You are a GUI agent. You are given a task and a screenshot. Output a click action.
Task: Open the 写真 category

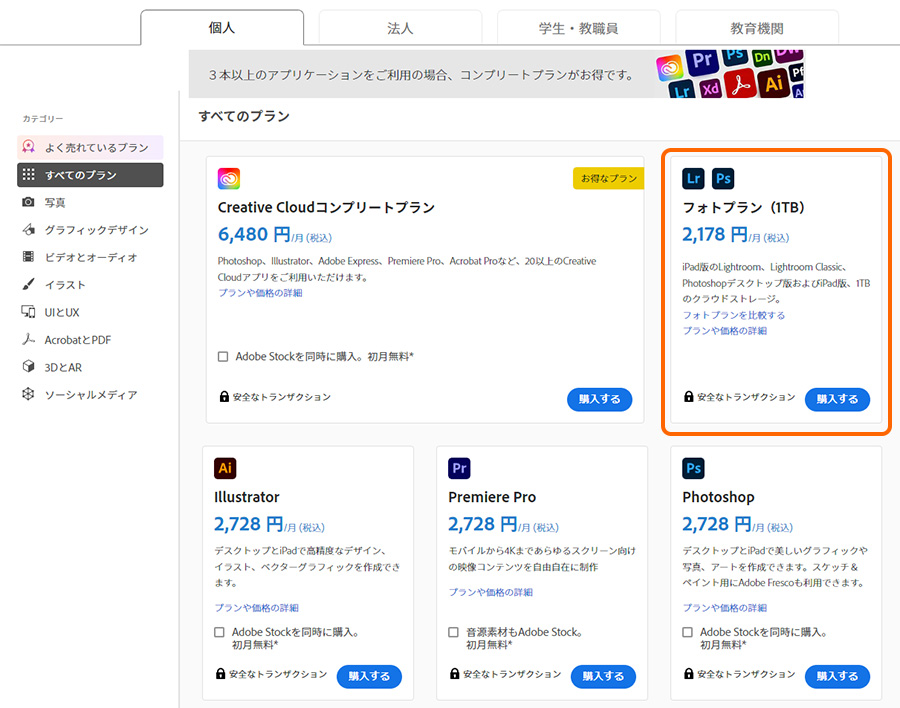click(90, 203)
